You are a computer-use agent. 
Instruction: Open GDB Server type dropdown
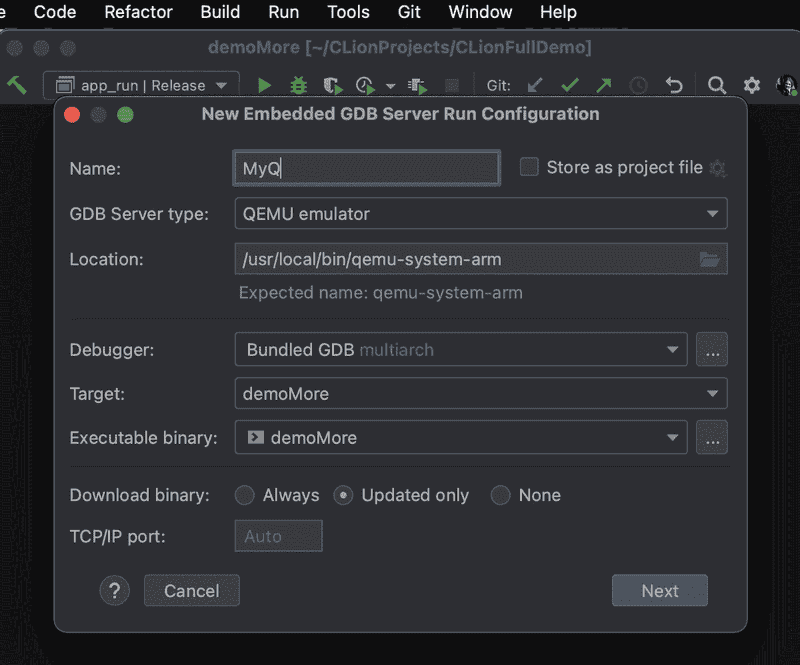pos(481,213)
